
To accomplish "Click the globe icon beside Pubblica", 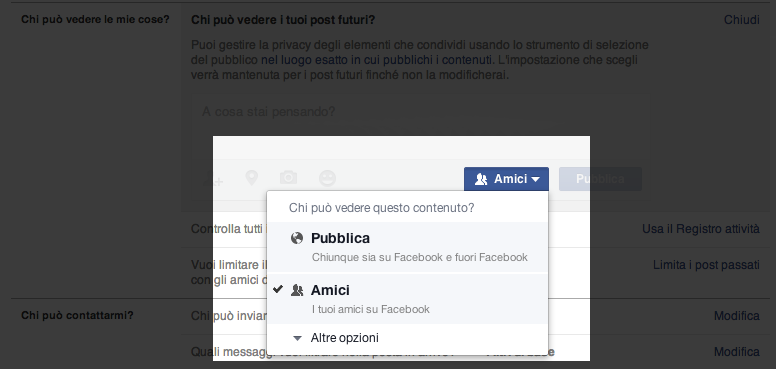I will [x=297, y=238].
